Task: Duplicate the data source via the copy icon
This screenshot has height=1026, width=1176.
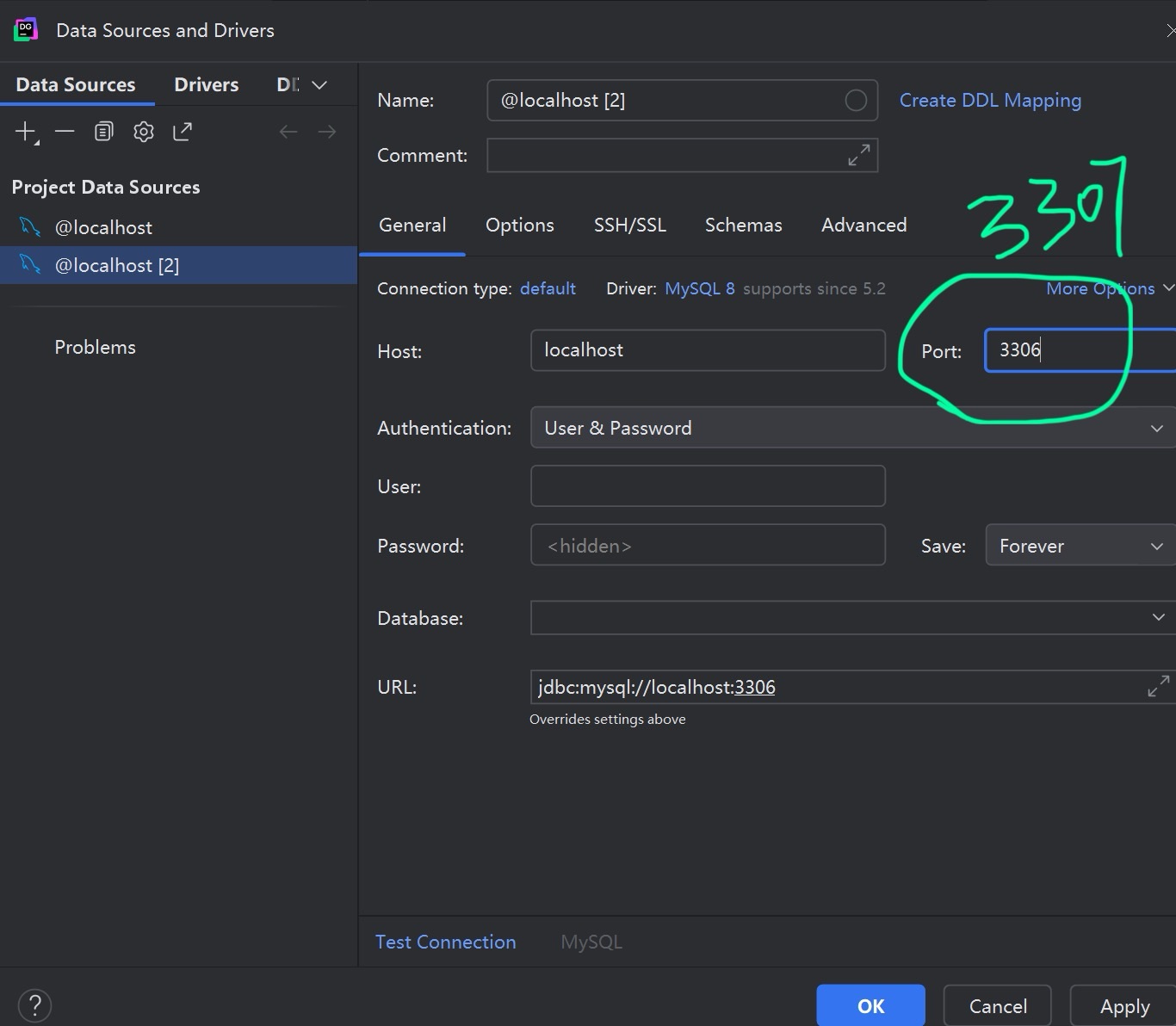Action: point(103,131)
